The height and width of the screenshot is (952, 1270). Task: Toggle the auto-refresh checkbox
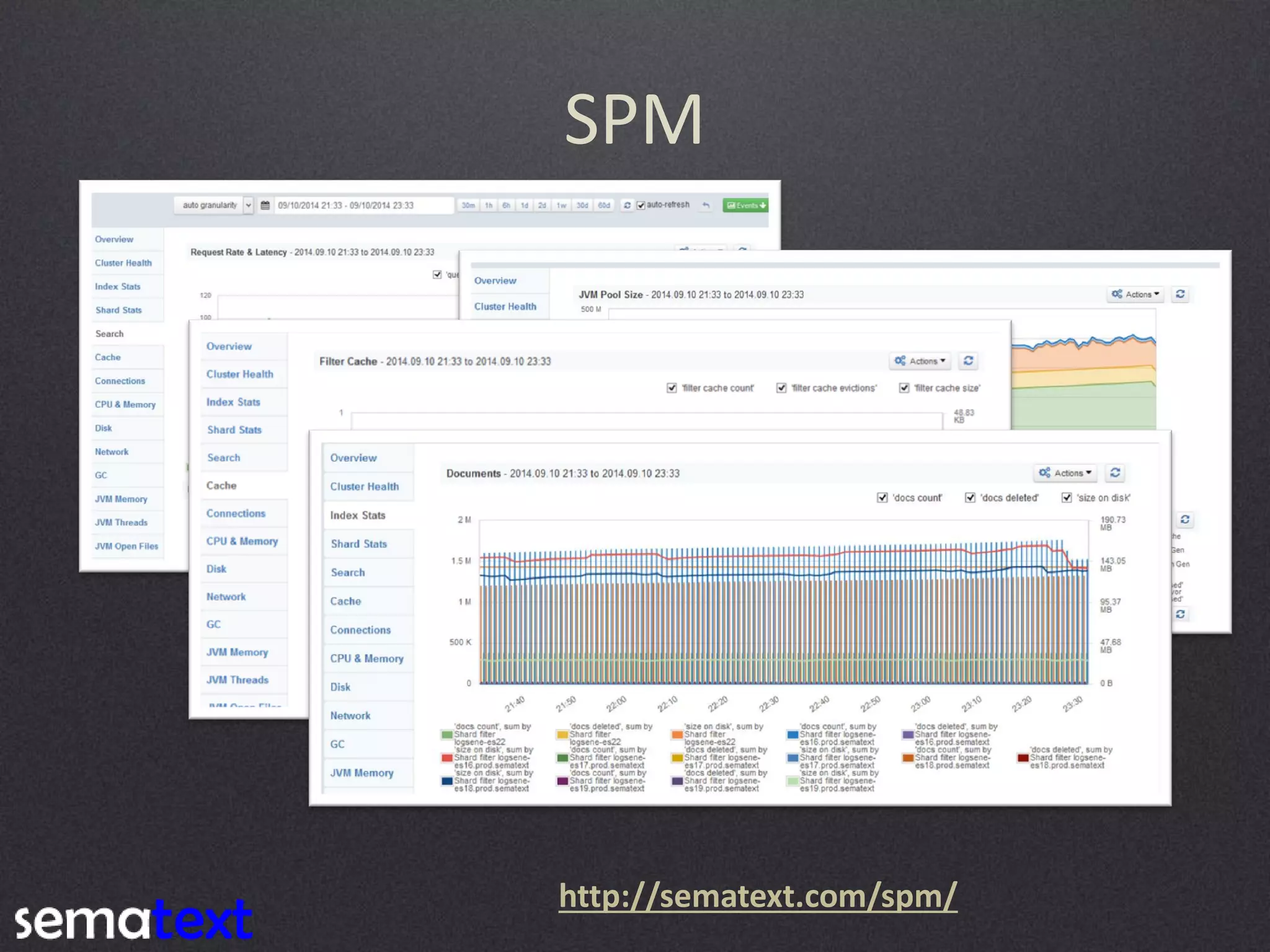[641, 205]
